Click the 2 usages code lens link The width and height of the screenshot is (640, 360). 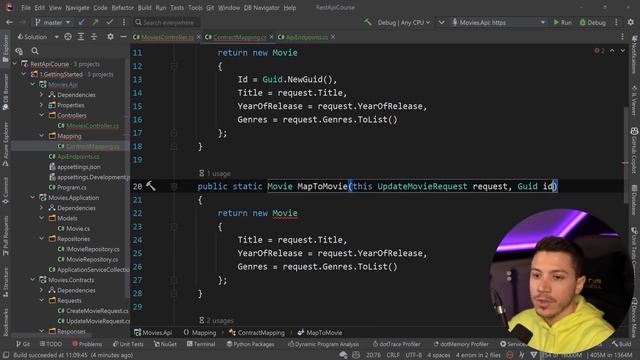tap(220, 321)
